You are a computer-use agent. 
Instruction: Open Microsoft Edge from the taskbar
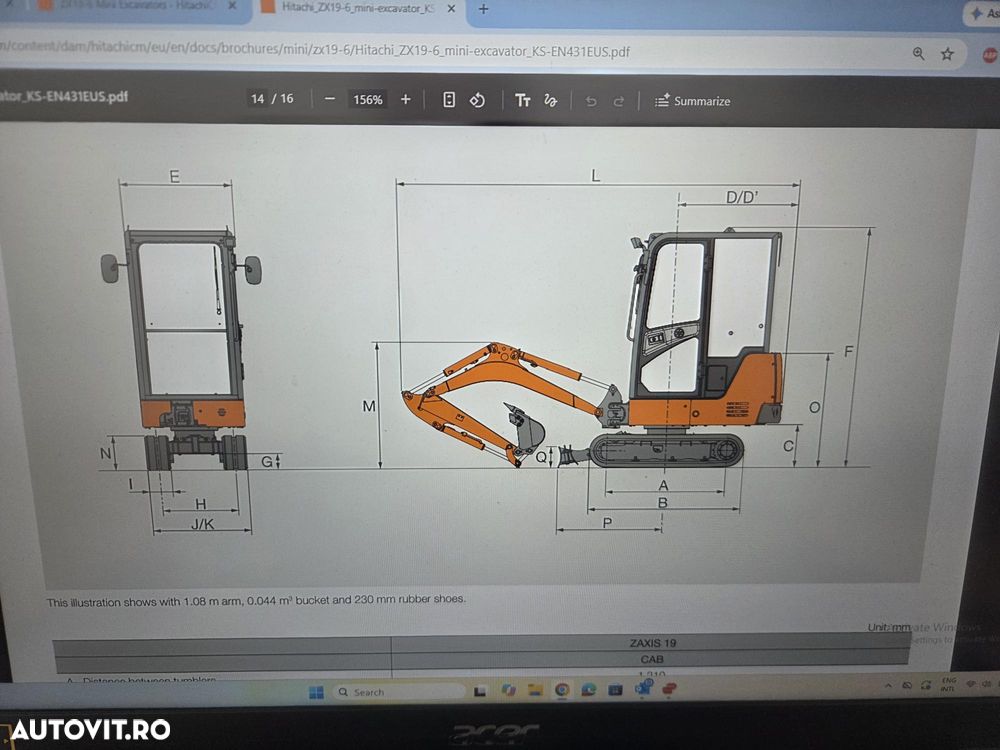pos(589,689)
